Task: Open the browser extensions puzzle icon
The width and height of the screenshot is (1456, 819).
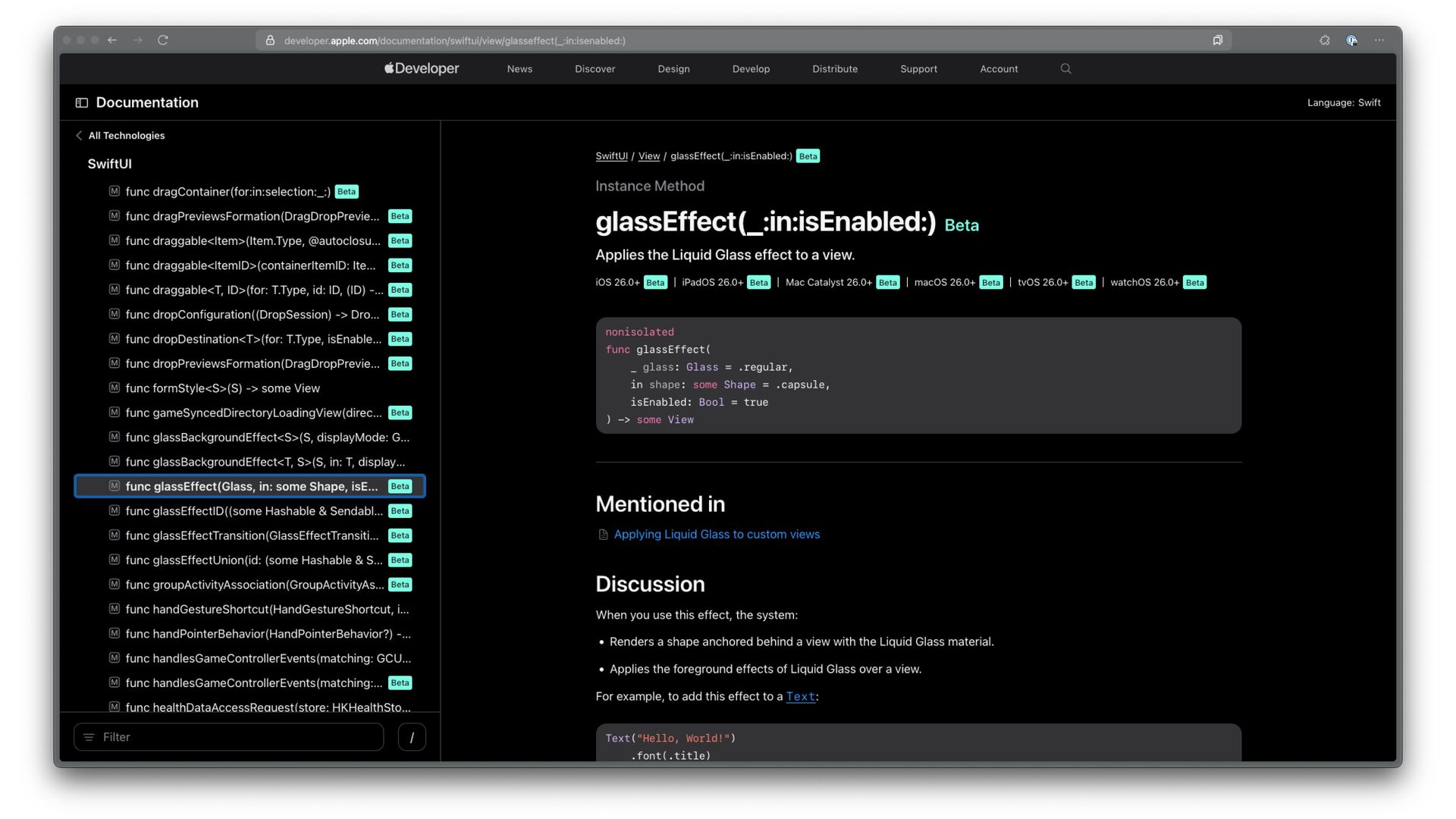Action: click(x=1324, y=40)
